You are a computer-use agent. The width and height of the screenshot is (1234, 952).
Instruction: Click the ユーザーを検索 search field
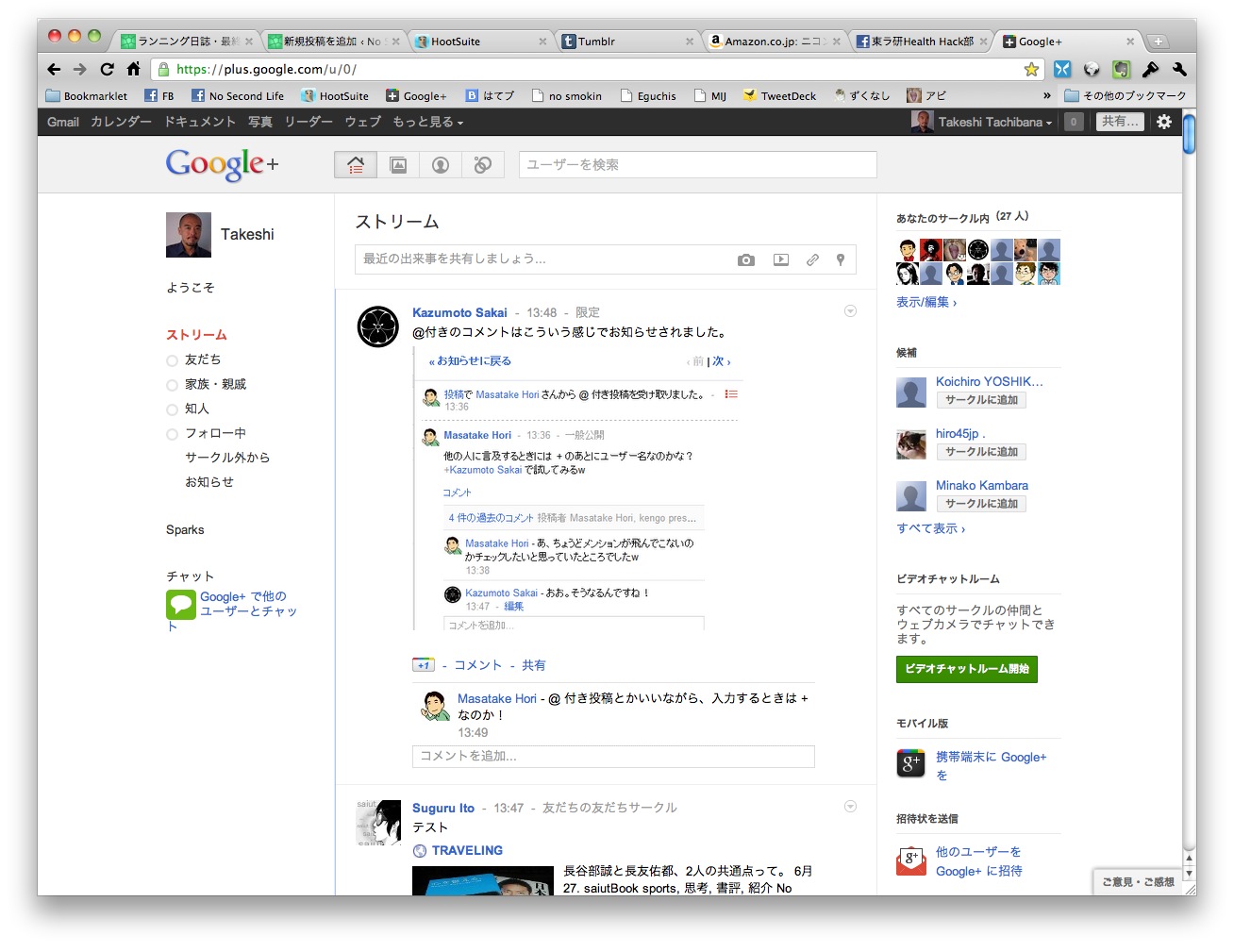[697, 164]
